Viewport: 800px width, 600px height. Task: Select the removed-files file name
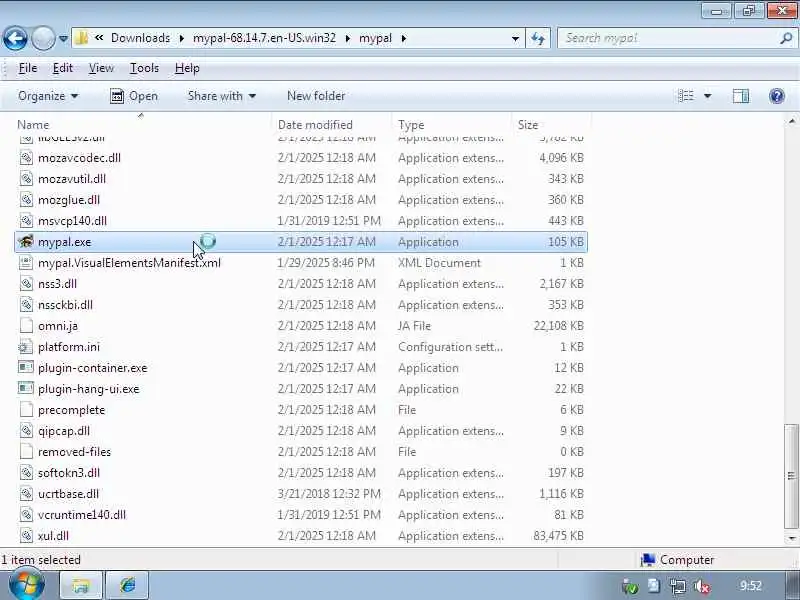coord(74,452)
